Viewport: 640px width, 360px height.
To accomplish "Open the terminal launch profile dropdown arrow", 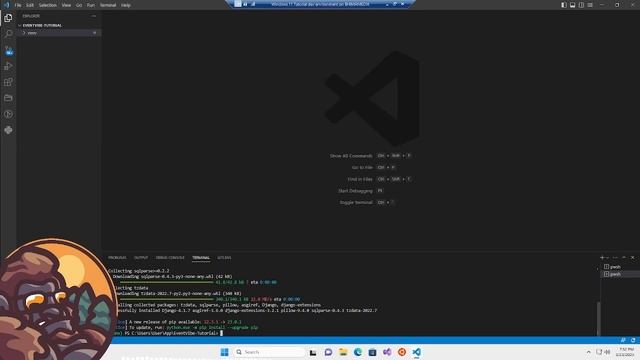I will (607, 258).
